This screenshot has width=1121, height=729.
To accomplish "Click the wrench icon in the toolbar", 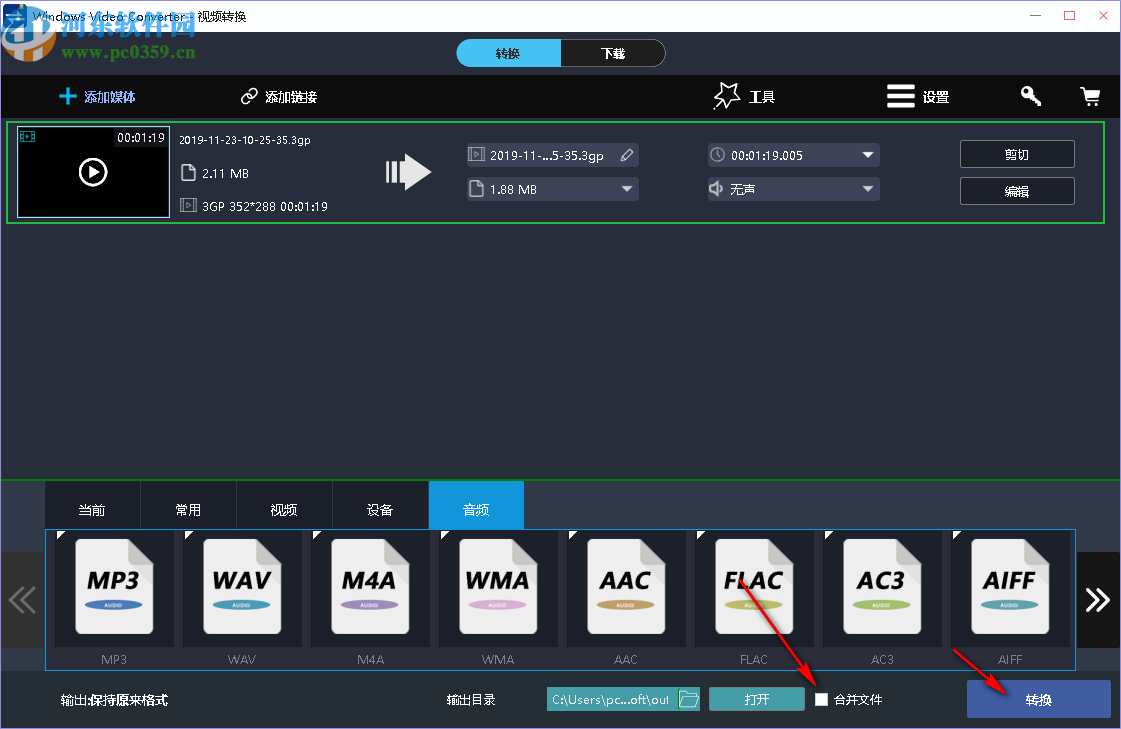I will tap(1030, 96).
